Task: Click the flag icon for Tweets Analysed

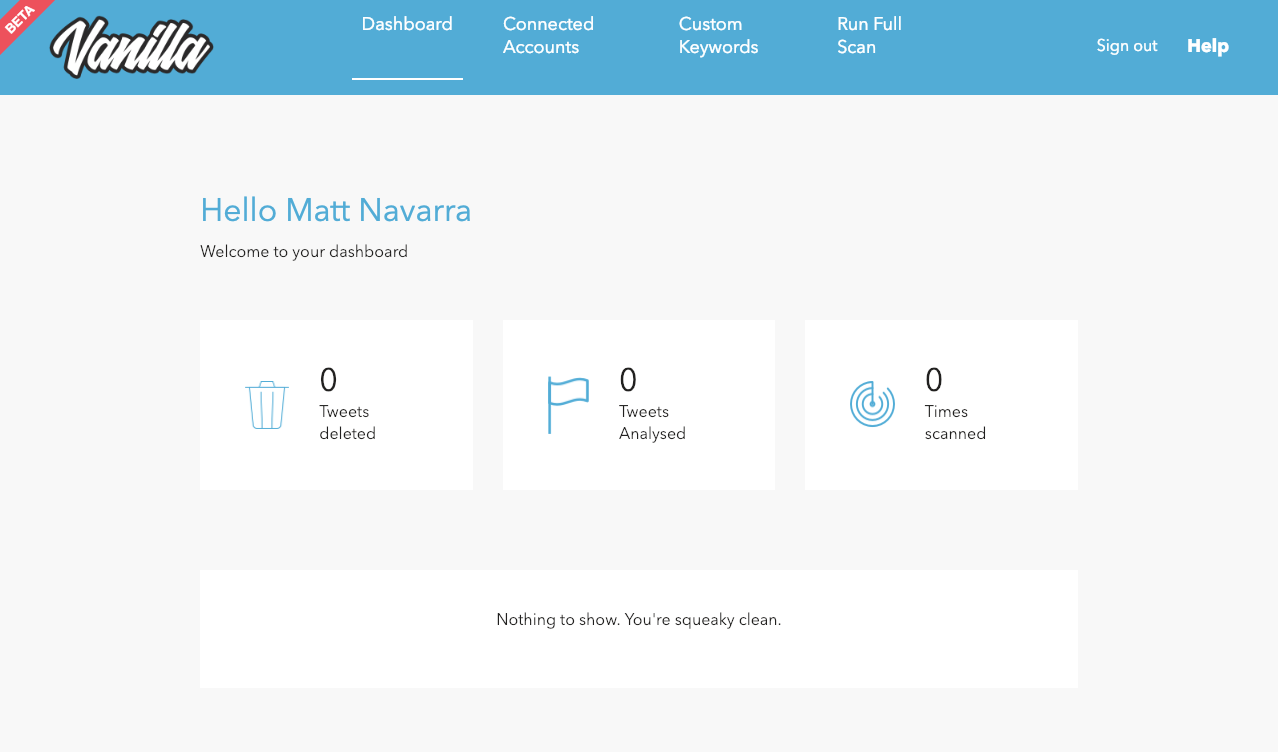Action: tap(568, 405)
